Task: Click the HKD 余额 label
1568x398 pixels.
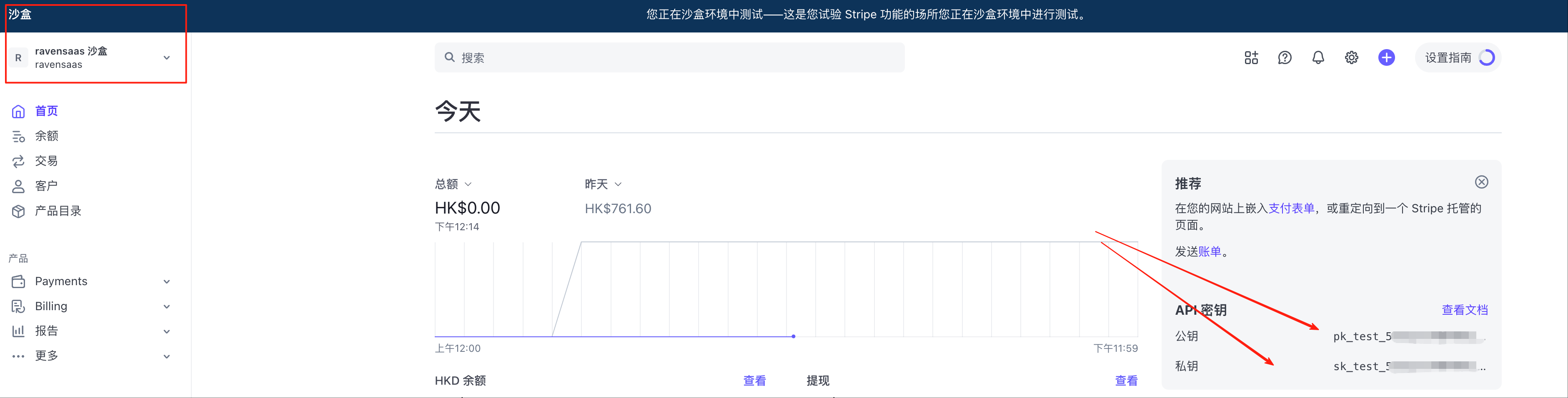Action: pyautogui.click(x=460, y=381)
